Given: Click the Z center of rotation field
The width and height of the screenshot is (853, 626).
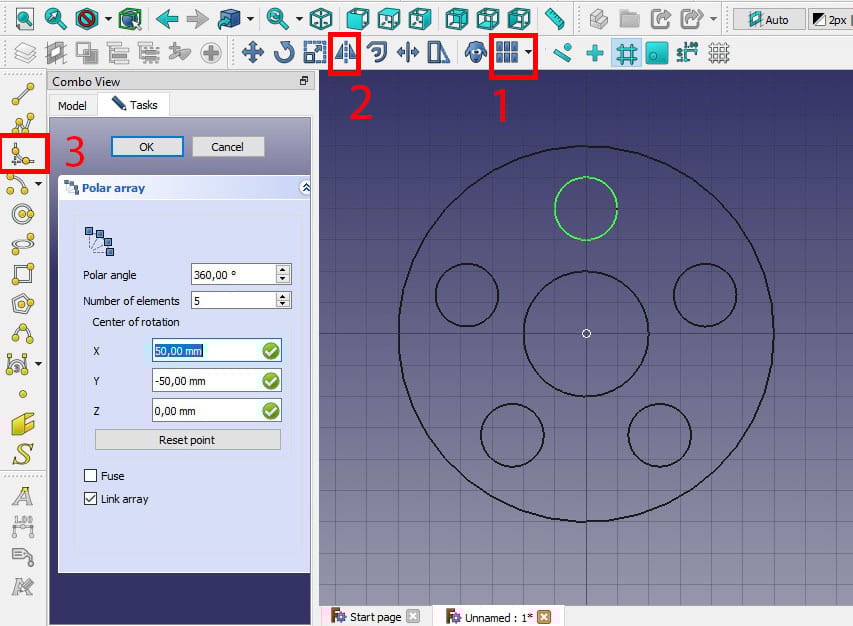Looking at the screenshot, I should click(217, 411).
